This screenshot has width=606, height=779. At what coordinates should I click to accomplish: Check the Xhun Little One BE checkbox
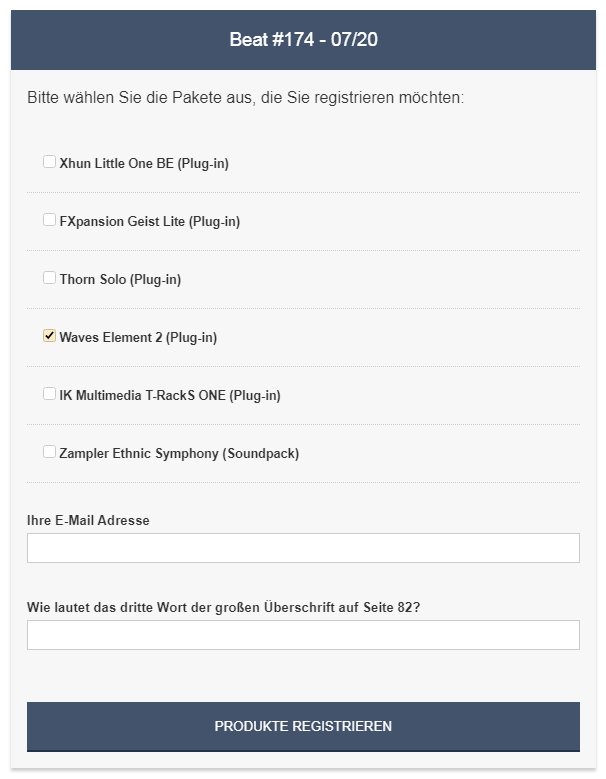coord(49,162)
